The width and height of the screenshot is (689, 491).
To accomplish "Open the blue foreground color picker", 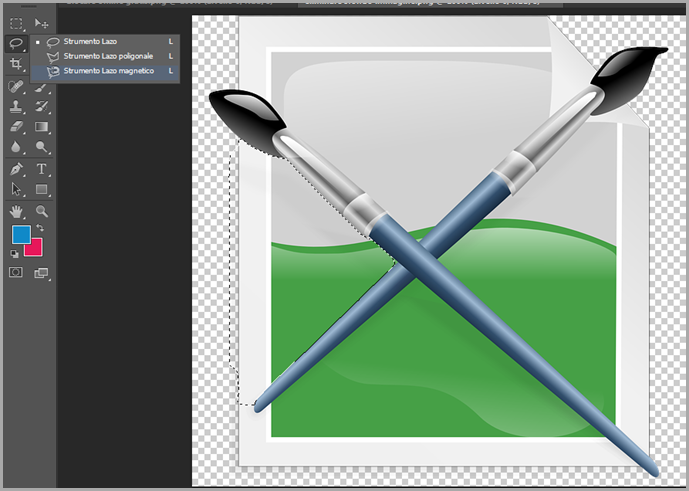I will (21, 234).
